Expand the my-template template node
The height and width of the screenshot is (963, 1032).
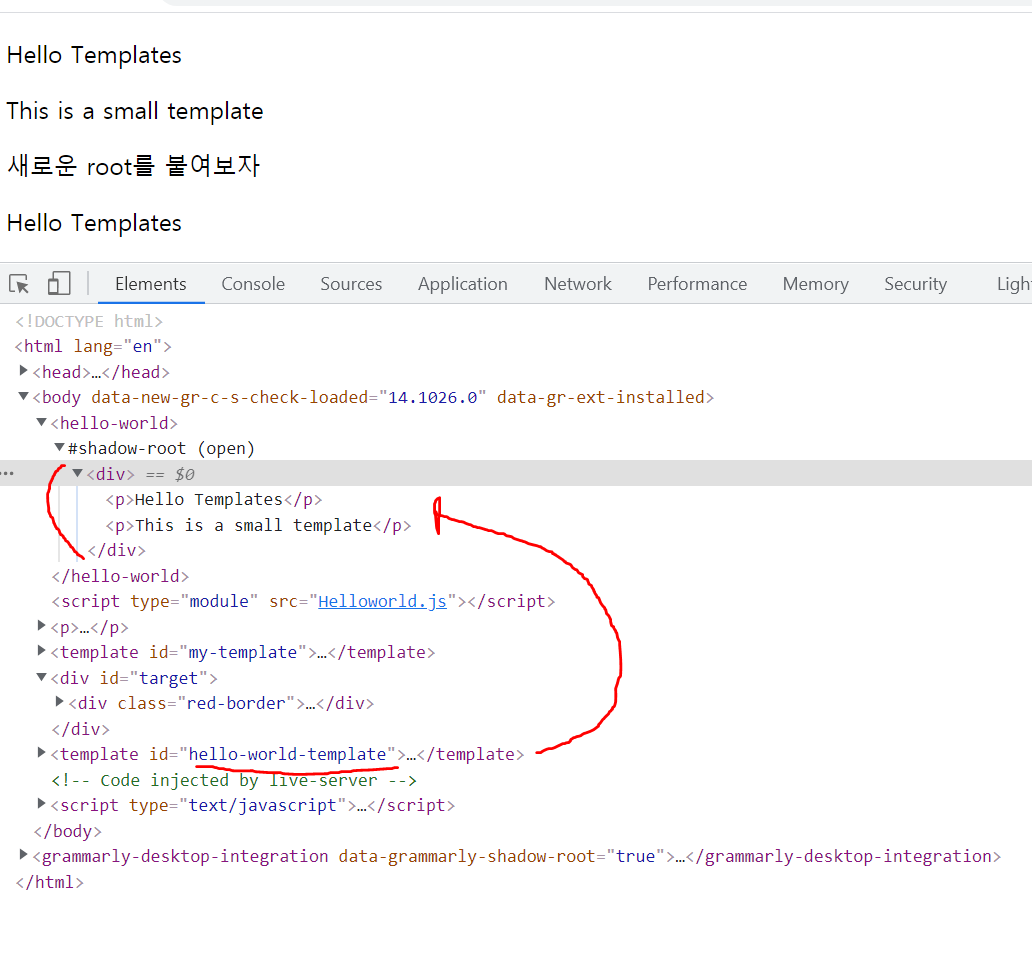click(x=41, y=651)
